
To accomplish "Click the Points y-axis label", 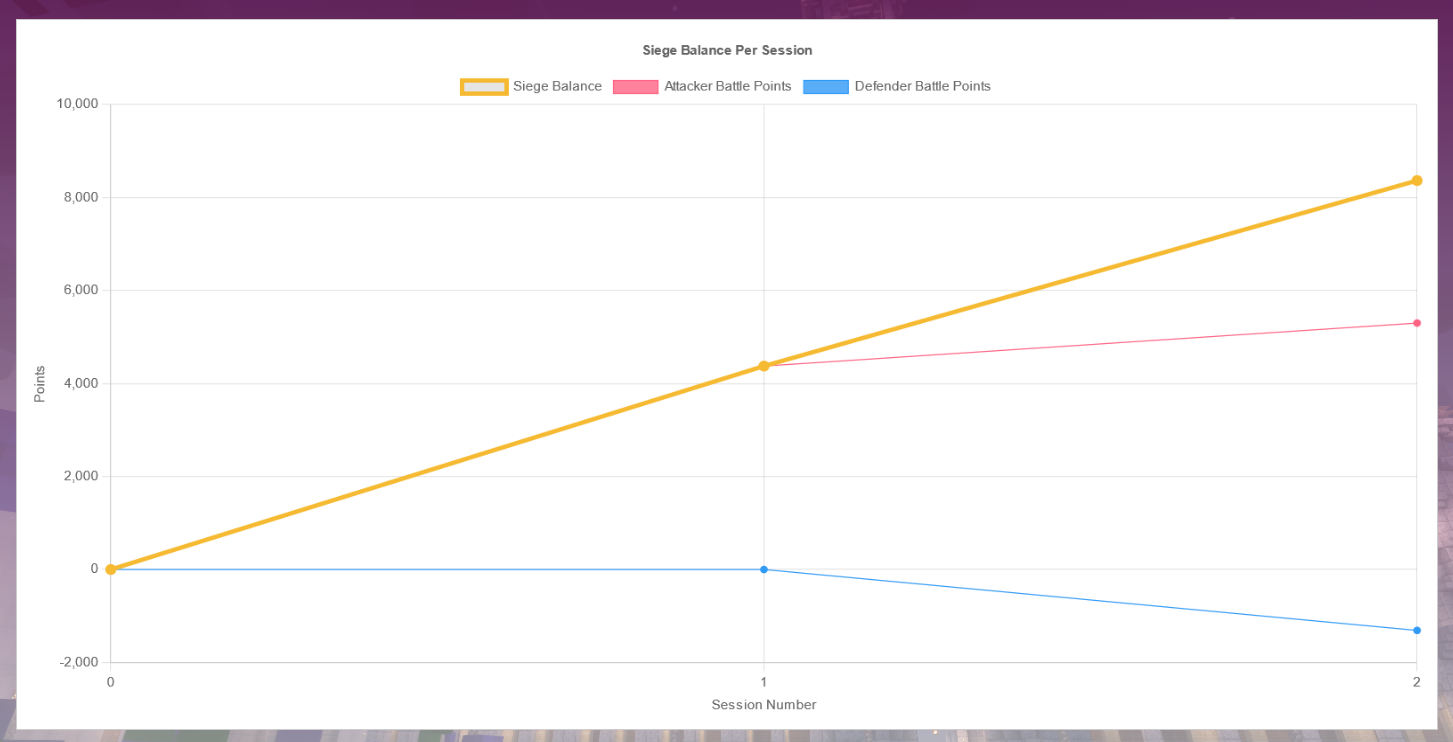I will coord(40,384).
